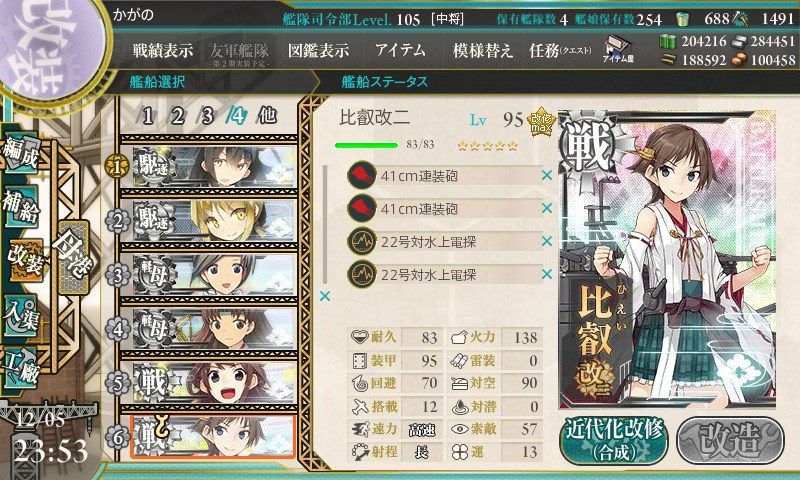
Task: Open the アイテム屋 item shop icon
Action: pos(618,50)
